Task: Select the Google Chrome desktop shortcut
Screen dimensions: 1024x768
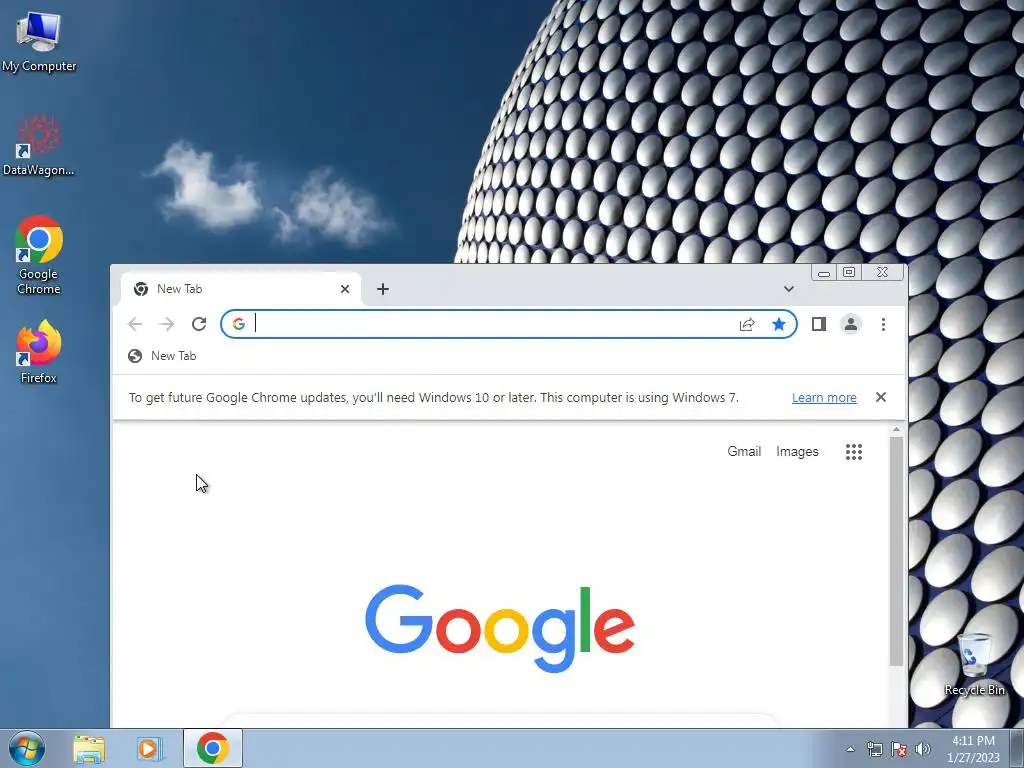Action: 39,255
